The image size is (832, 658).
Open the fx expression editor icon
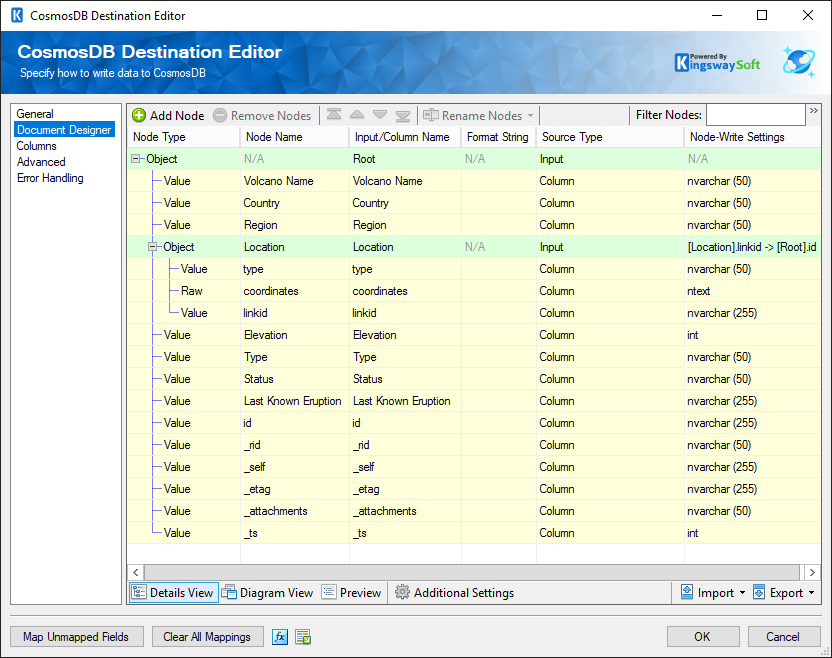click(280, 636)
